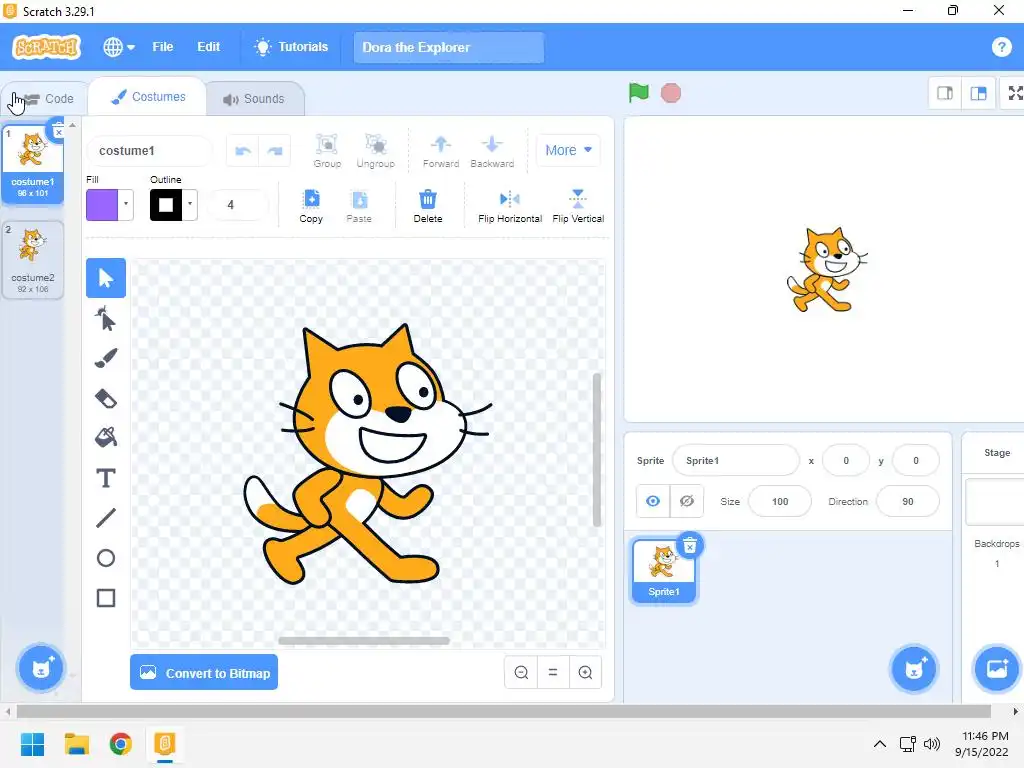This screenshot has width=1024, height=768.
Task: Click the sprite Size field
Action: [x=780, y=502]
